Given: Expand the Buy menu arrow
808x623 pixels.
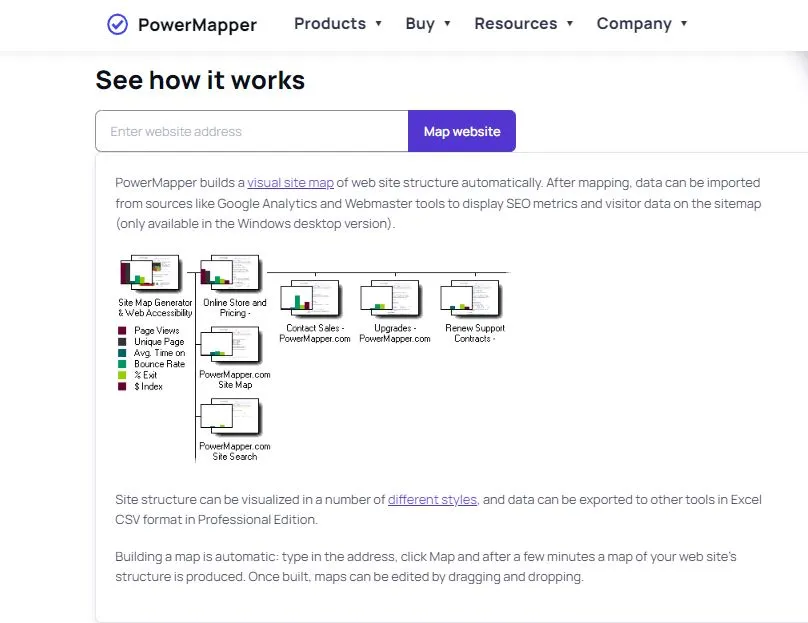Looking at the screenshot, I should (x=447, y=24).
